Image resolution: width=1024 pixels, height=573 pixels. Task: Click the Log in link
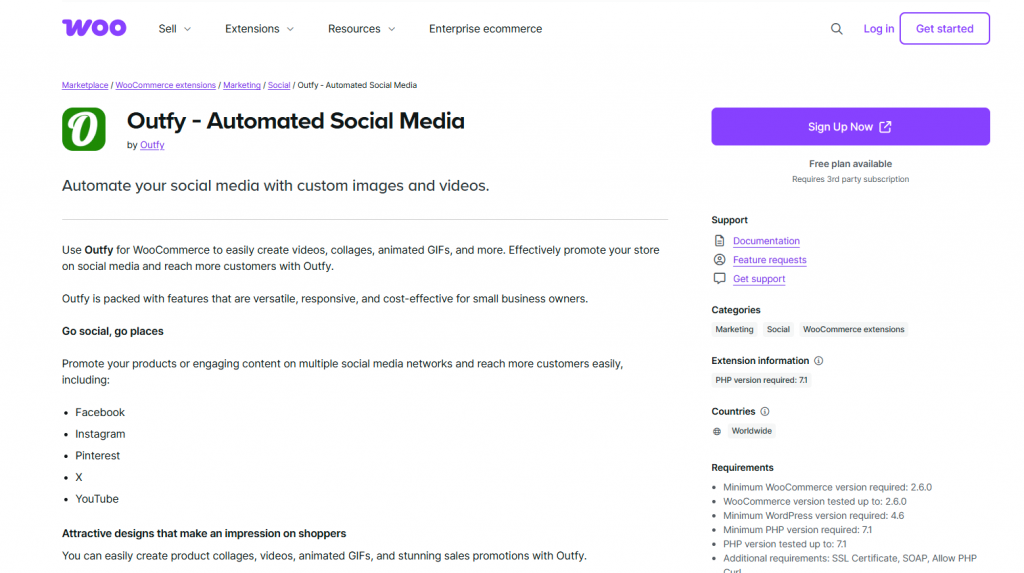(x=878, y=29)
